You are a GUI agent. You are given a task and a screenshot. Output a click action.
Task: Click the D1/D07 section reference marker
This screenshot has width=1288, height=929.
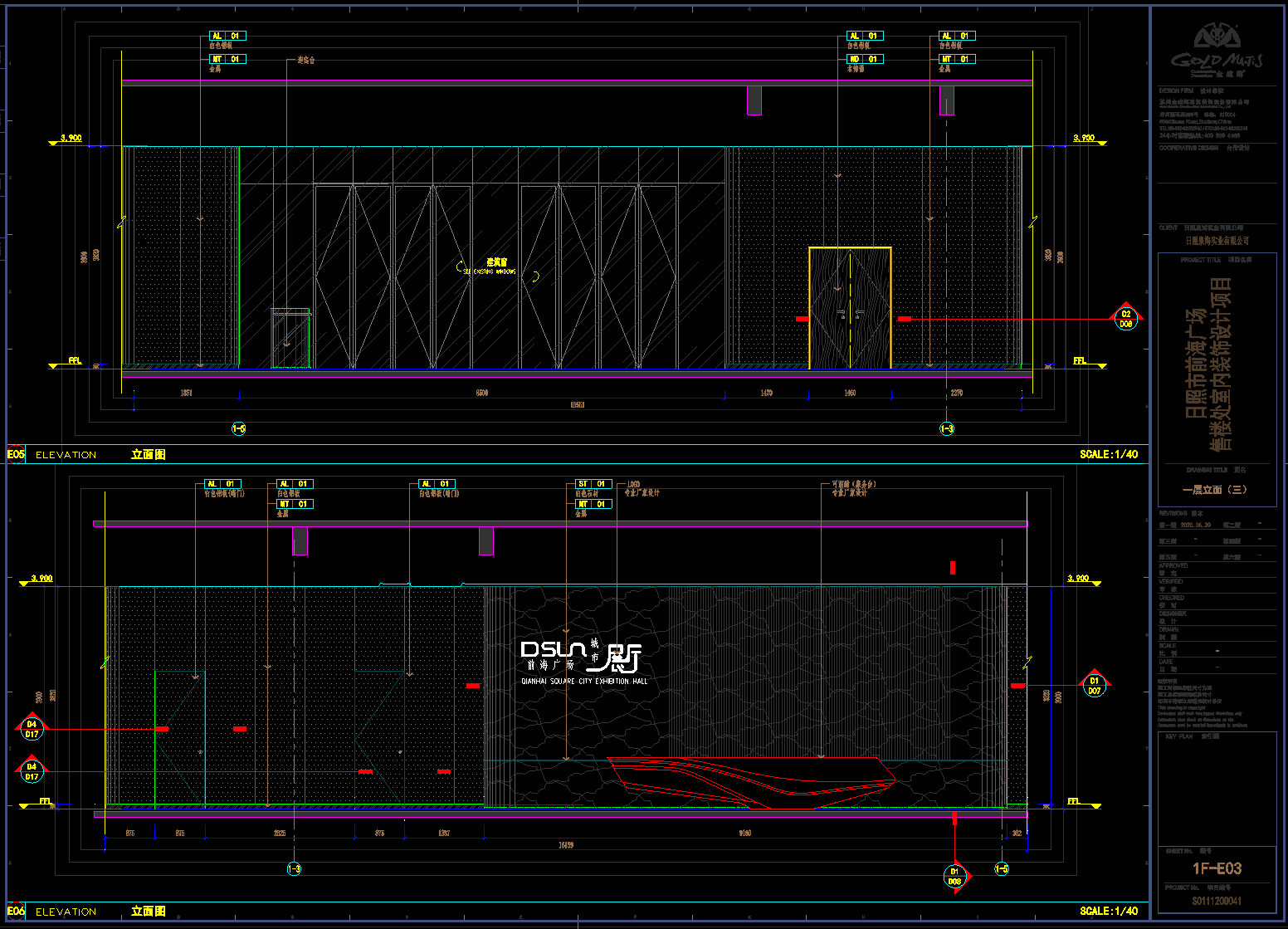click(1094, 686)
